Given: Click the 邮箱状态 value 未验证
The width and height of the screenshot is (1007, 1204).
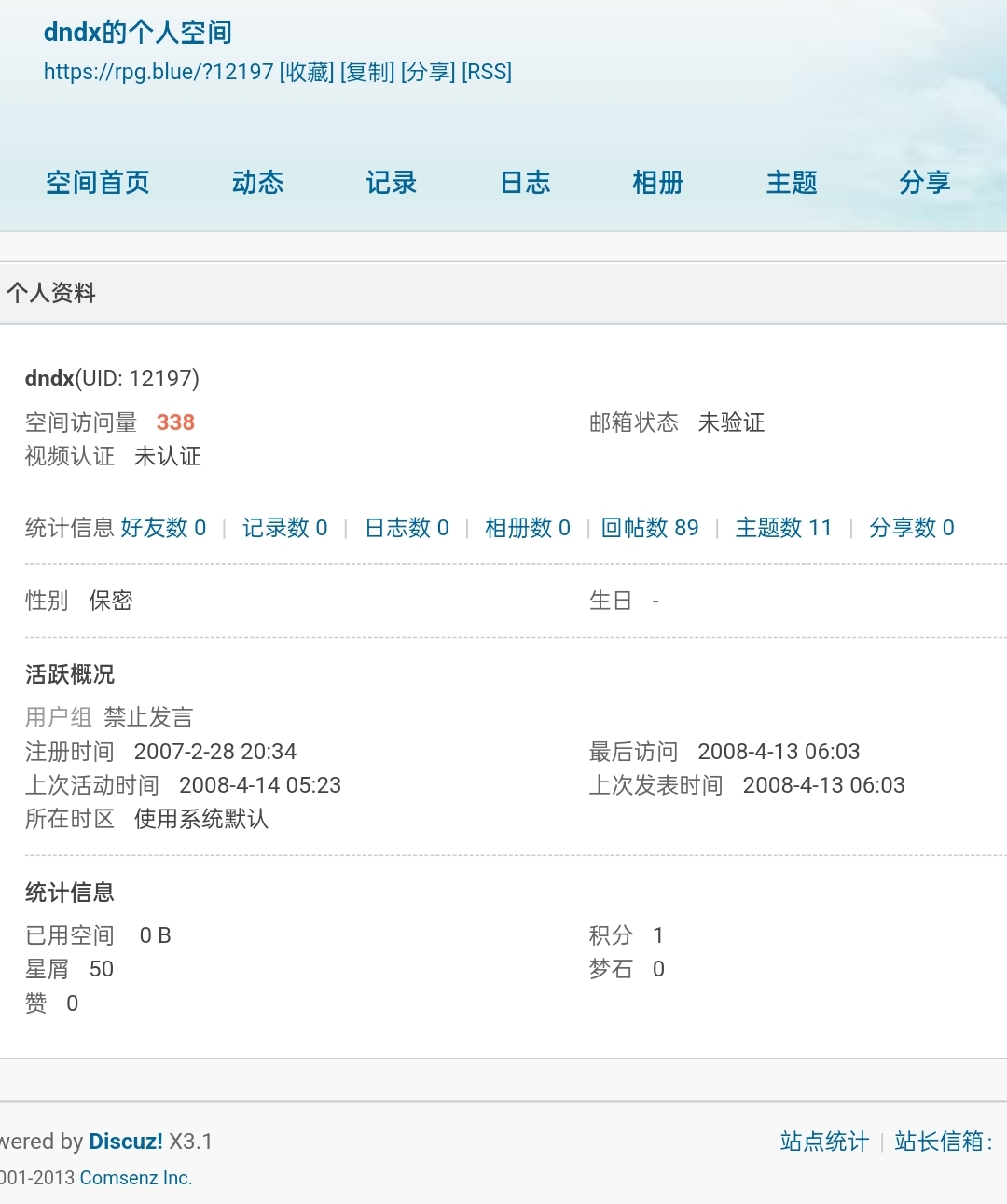Looking at the screenshot, I should [x=731, y=422].
